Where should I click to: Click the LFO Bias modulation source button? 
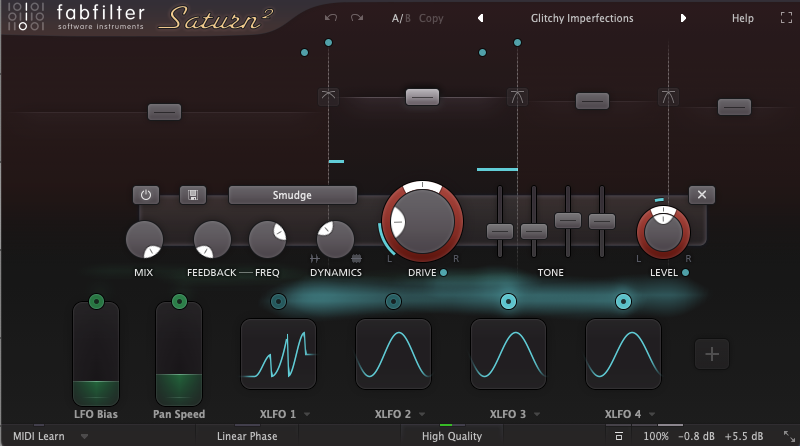96,302
